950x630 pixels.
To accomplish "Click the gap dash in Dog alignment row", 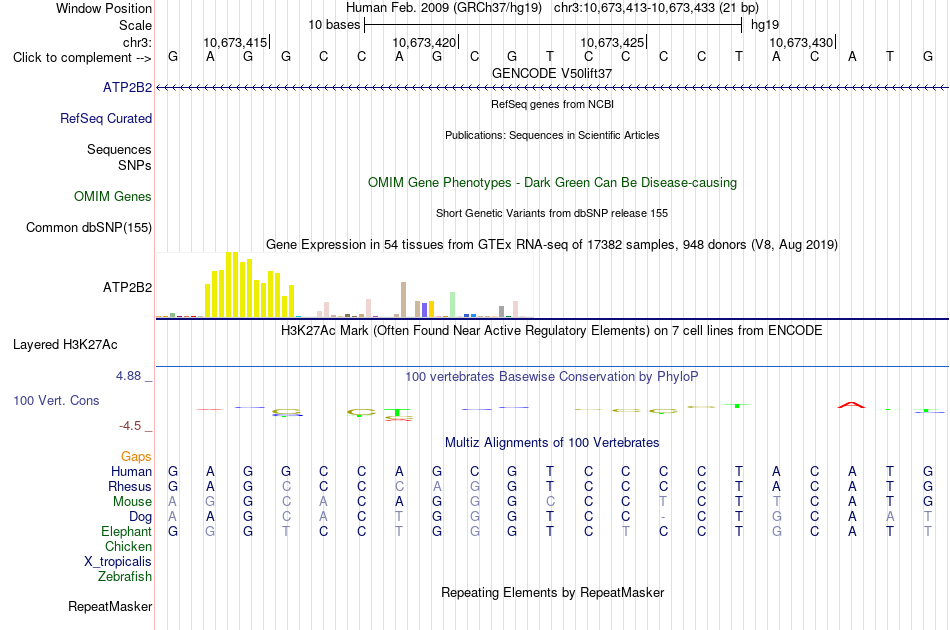I will tap(663, 517).
